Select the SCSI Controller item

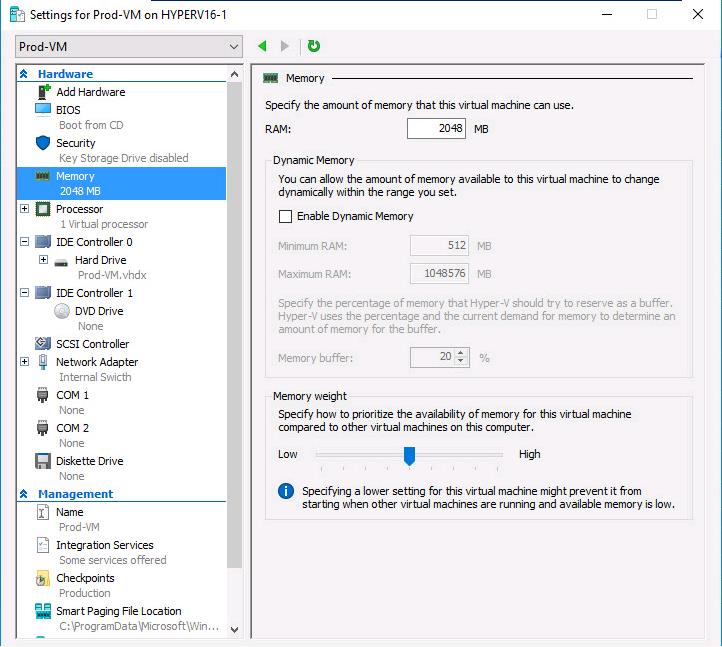pos(93,344)
